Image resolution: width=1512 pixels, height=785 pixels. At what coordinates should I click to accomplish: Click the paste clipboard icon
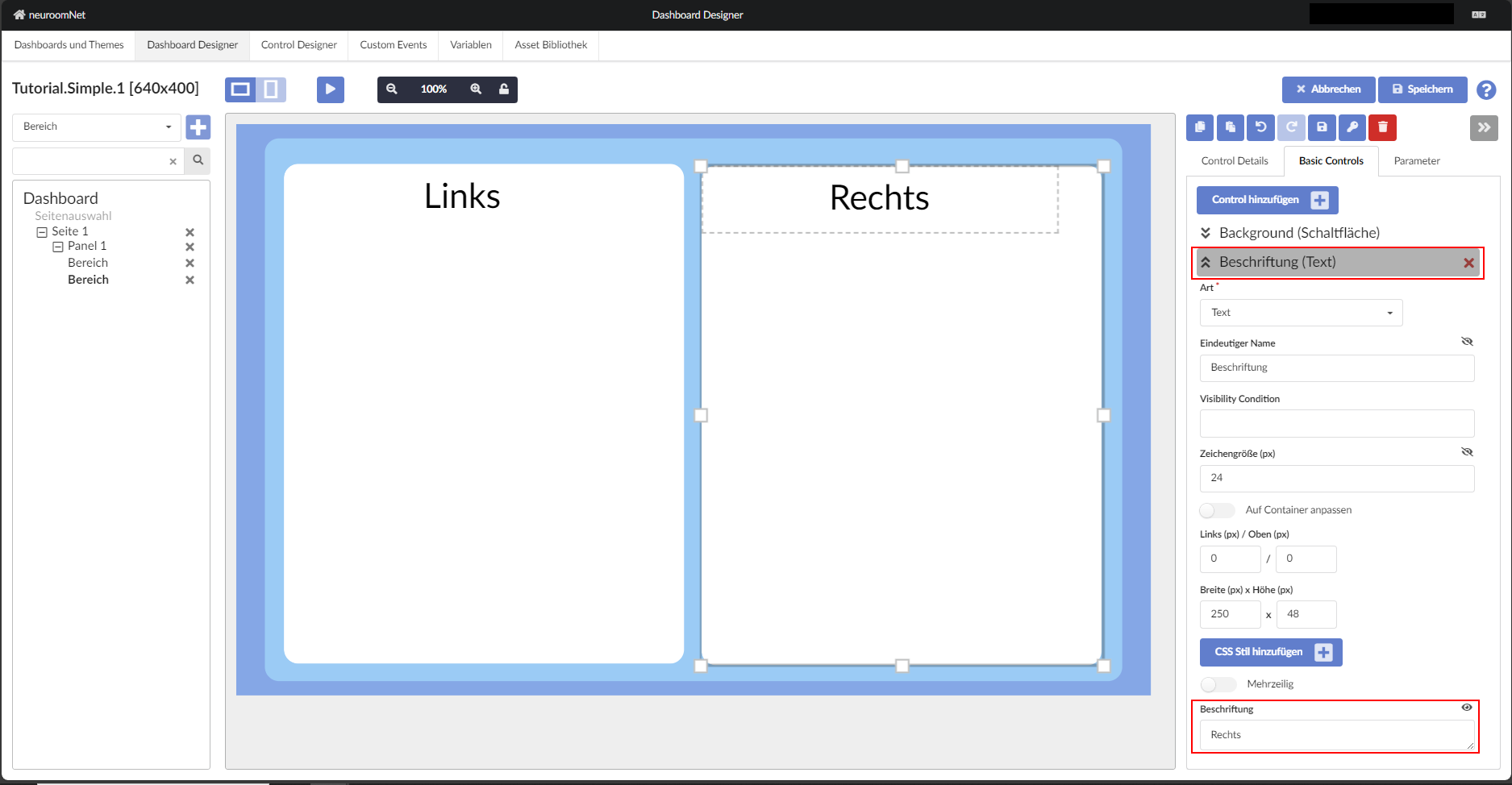(x=1230, y=127)
